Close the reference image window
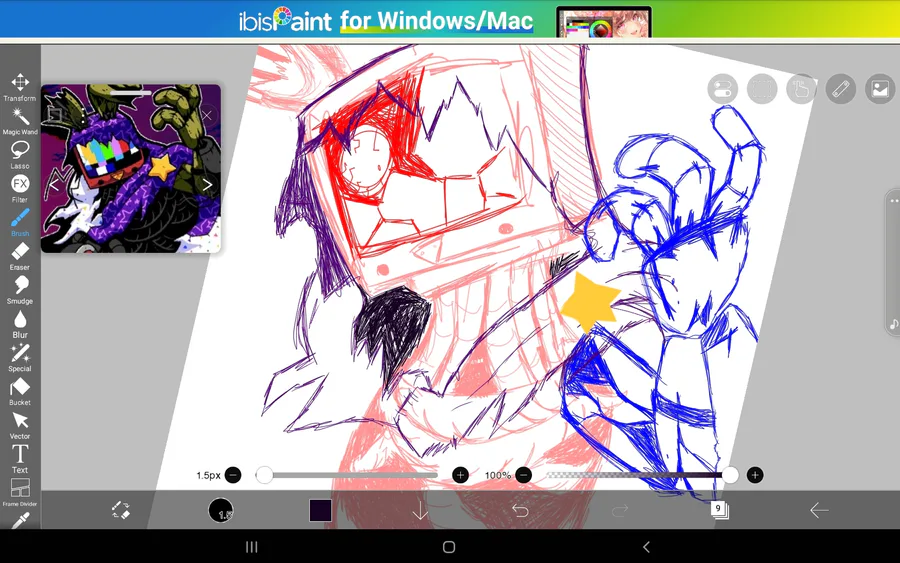 (207, 115)
